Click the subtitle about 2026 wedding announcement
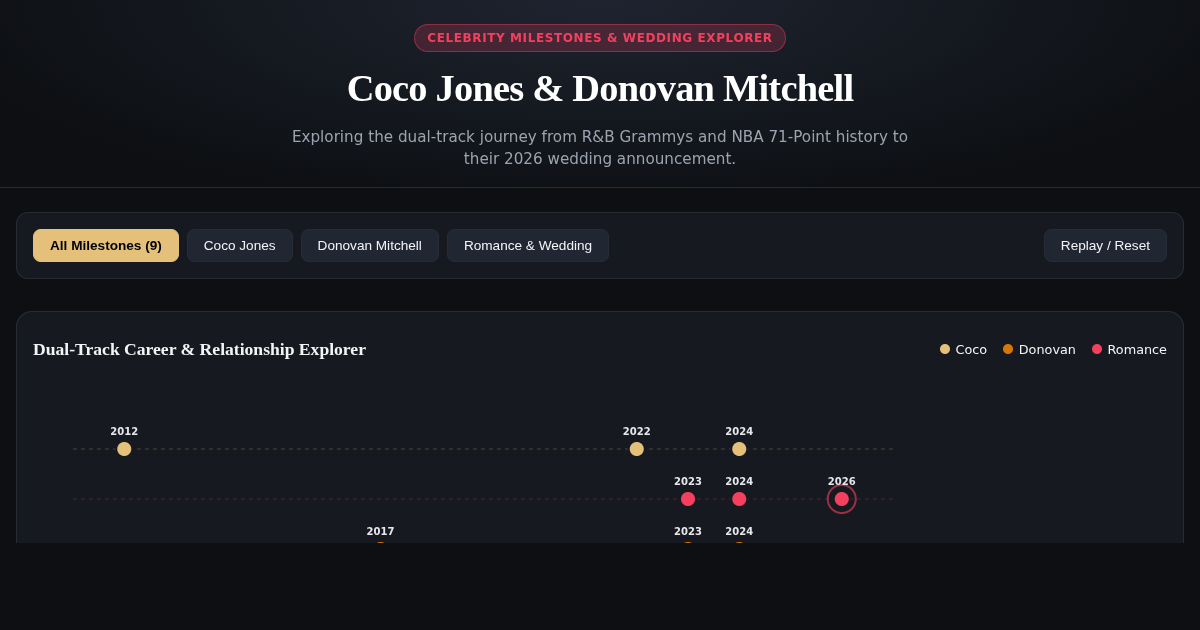1200x630 pixels. pyautogui.click(x=600, y=148)
